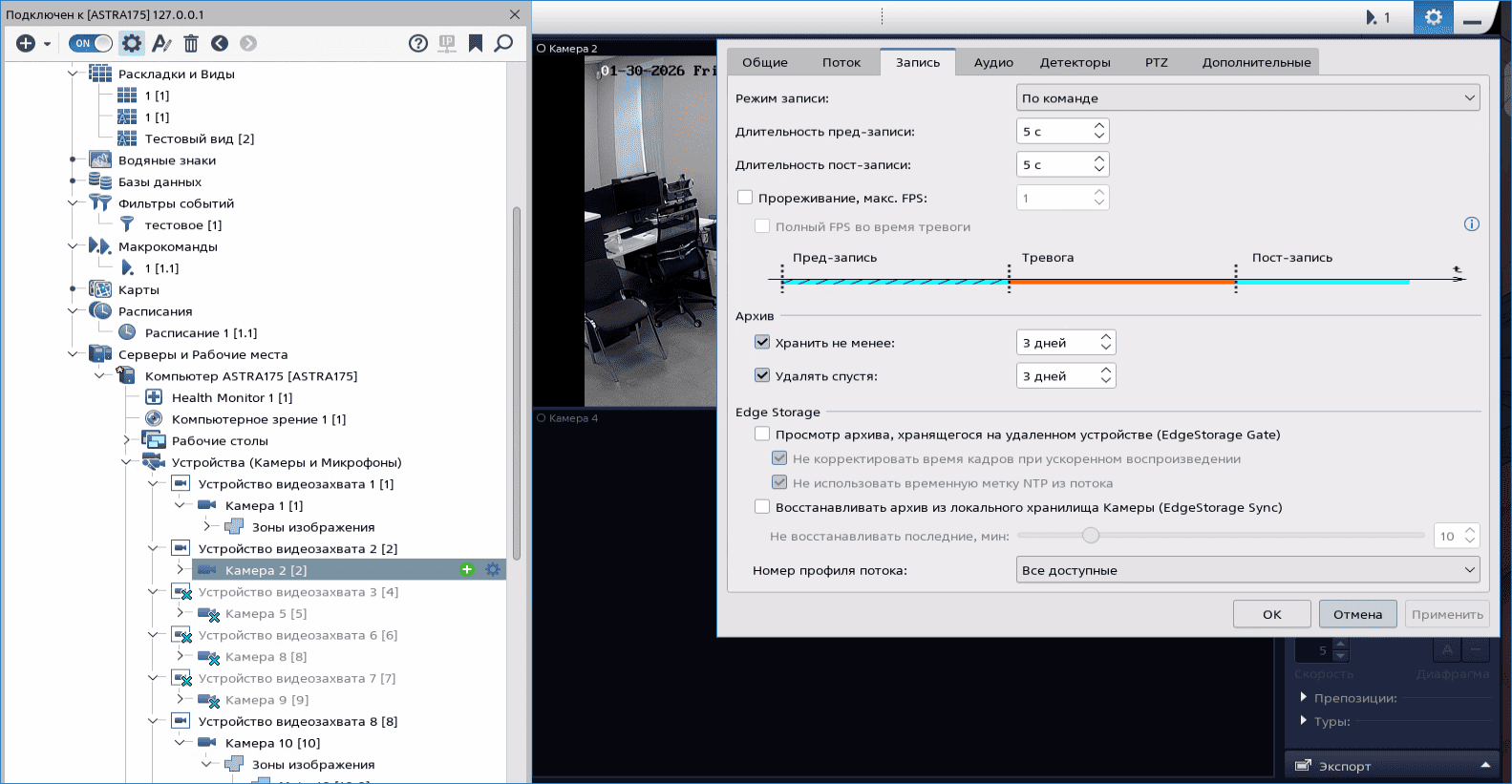Click the bookmark icon in toolbar
Viewport: 1512px width, 784px height.
pyautogui.click(x=475, y=43)
